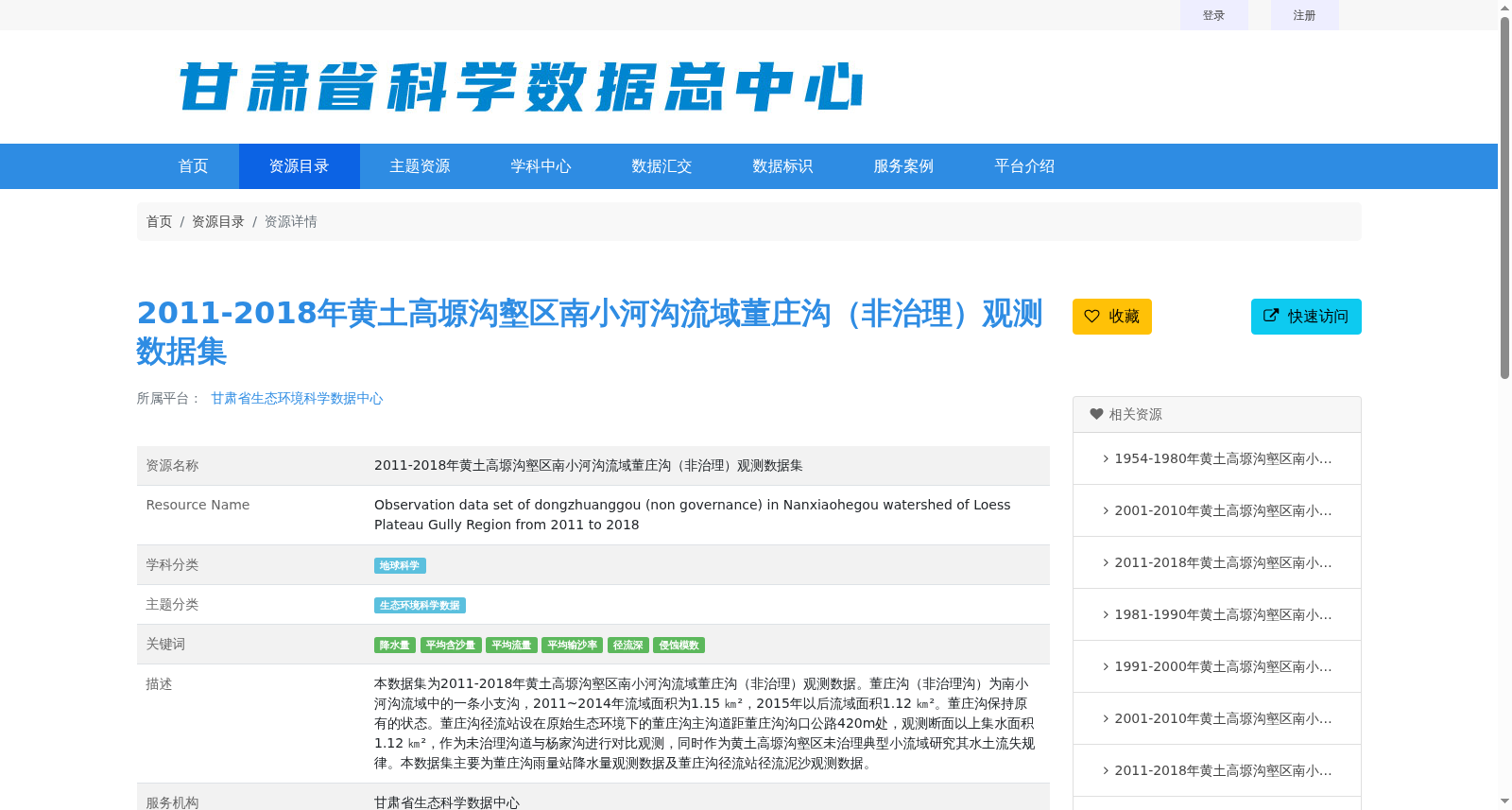Click the large blue 2011-2018年 dataset title heading
Image resolution: width=1512 pixels, height=810 pixels.
pos(590,332)
